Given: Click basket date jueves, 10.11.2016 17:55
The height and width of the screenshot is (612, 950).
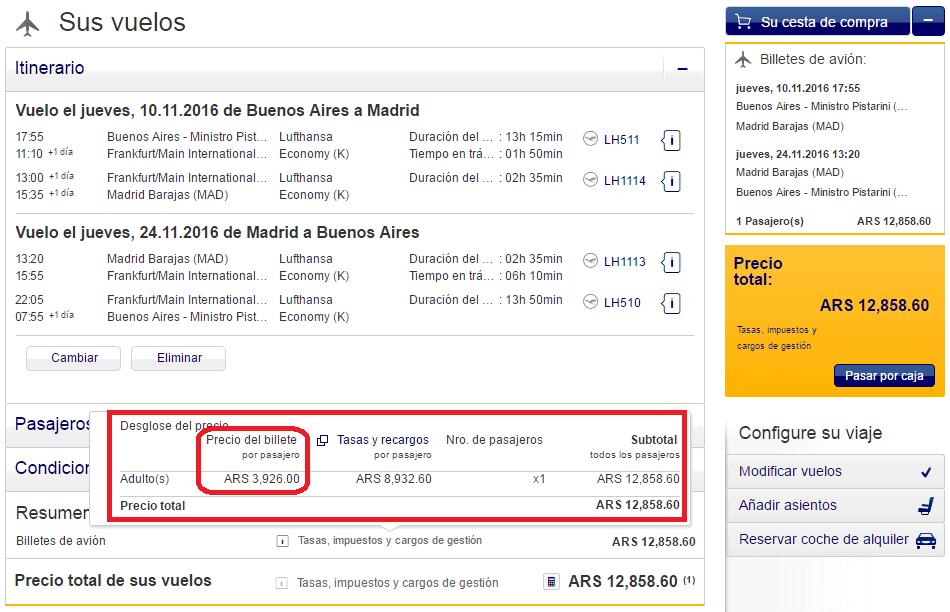Looking at the screenshot, I should pyautogui.click(x=797, y=88).
